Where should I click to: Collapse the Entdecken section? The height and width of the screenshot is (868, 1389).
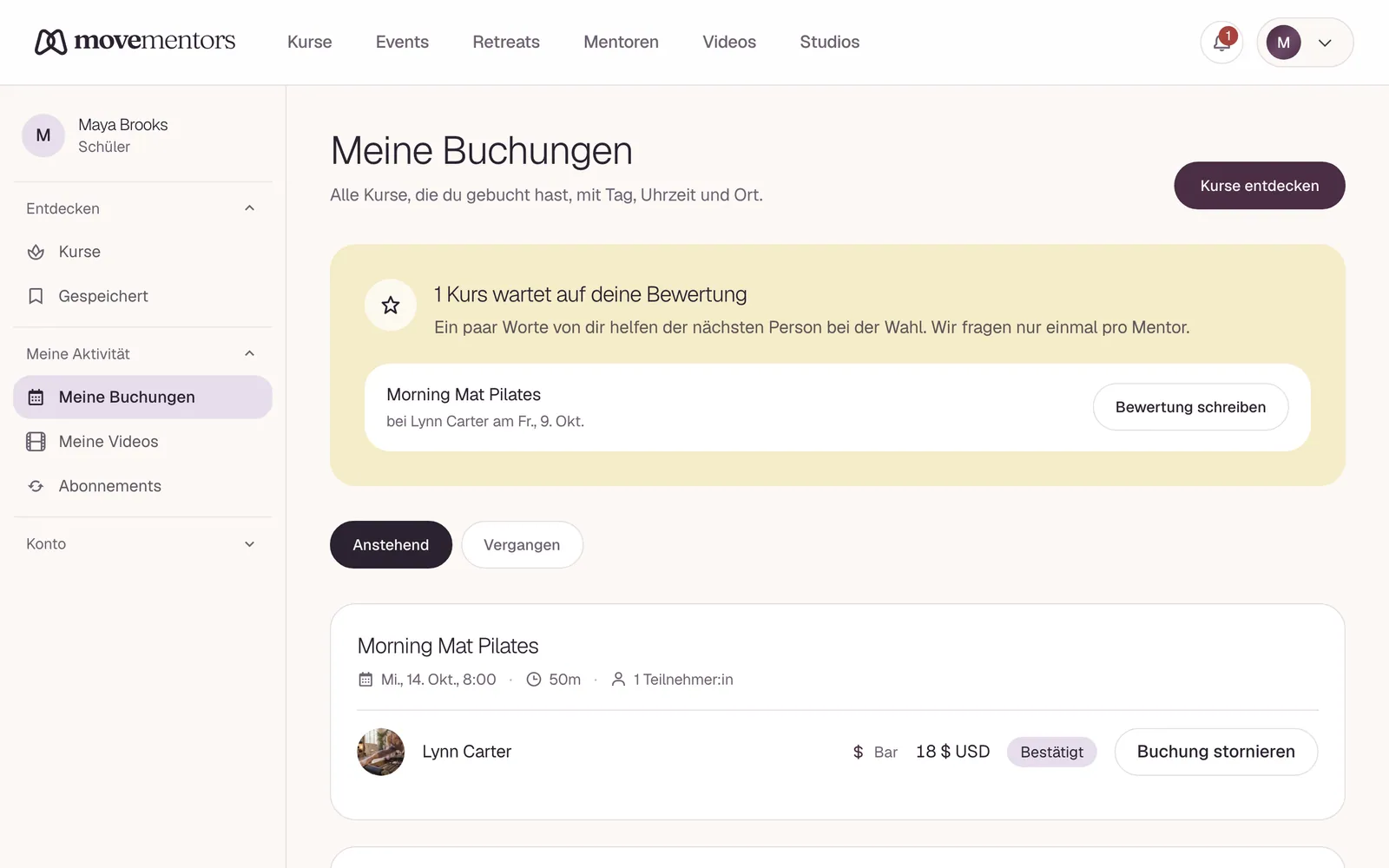click(249, 208)
